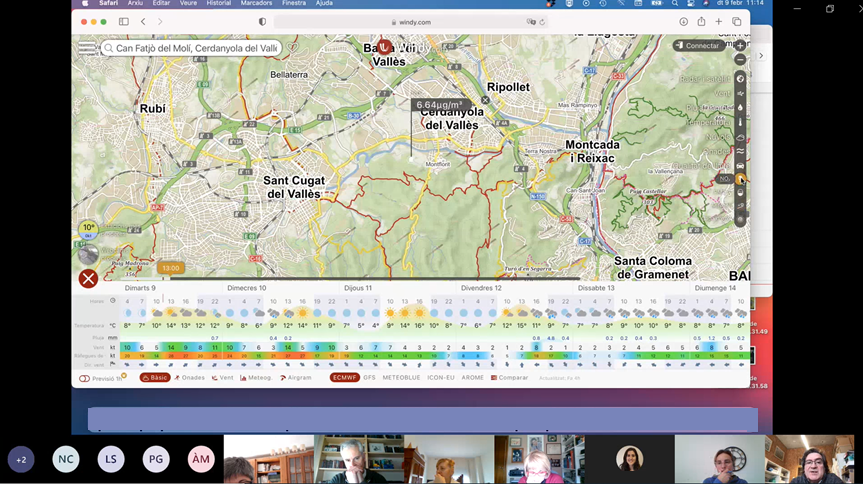
Task: Select the Dijous 11 day header
Action: pos(358,288)
